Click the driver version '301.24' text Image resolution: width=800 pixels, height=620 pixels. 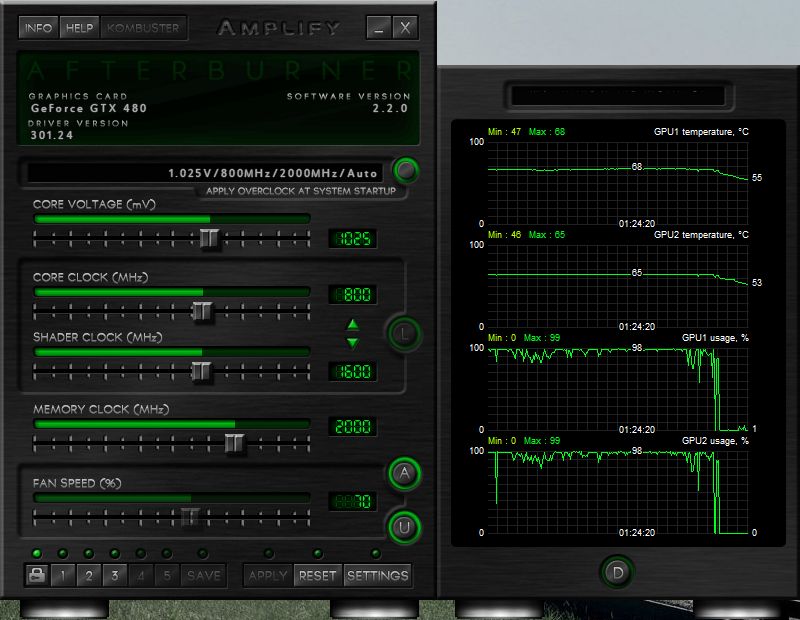click(52, 135)
